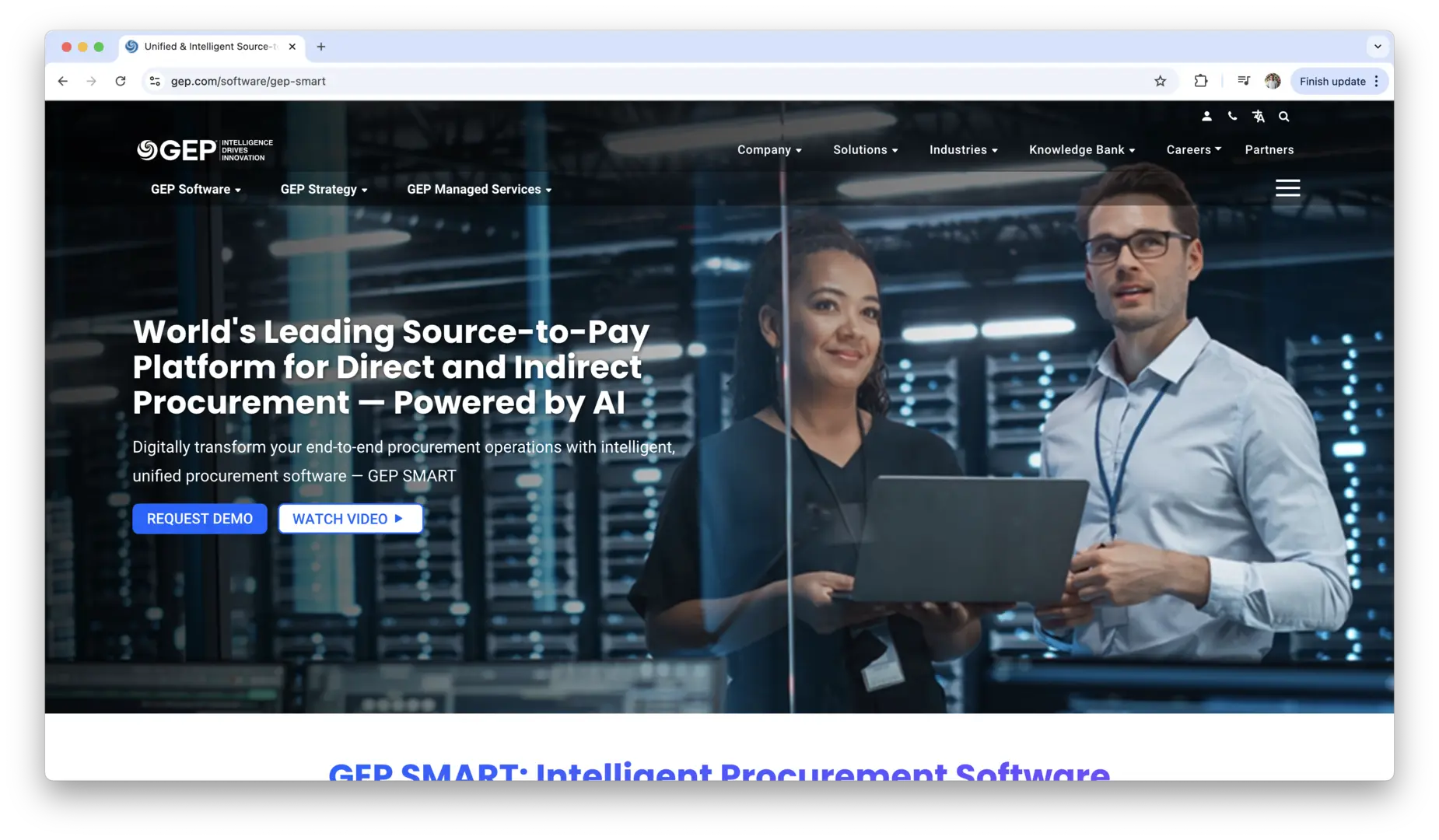
Task: Open a new browser tab
Action: pyautogui.click(x=320, y=47)
